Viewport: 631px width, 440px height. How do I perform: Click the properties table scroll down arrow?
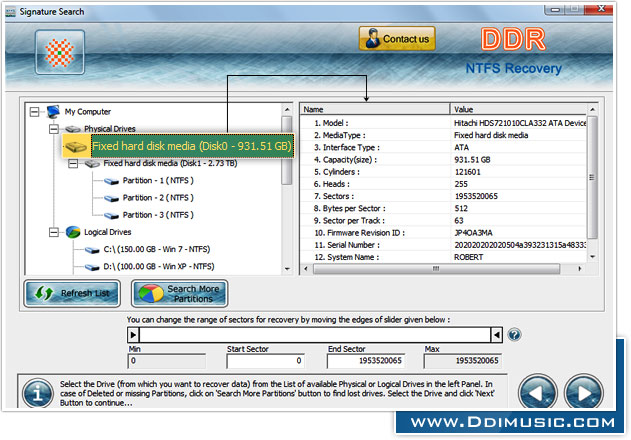(x=592, y=257)
